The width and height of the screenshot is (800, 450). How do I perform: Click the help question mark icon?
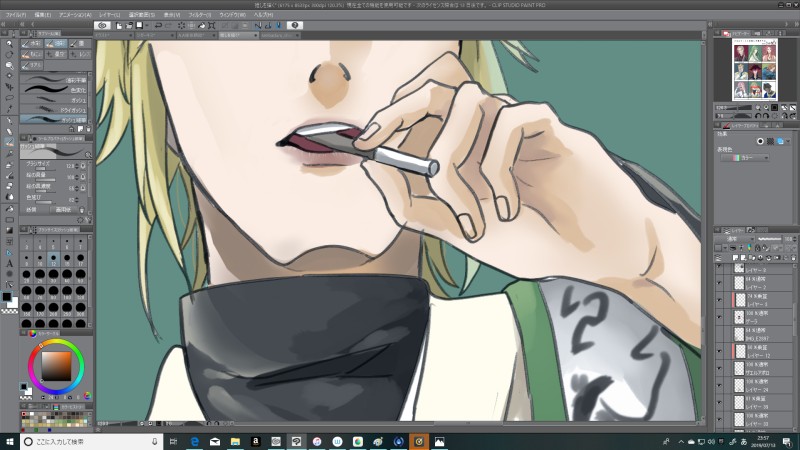click(x=294, y=25)
